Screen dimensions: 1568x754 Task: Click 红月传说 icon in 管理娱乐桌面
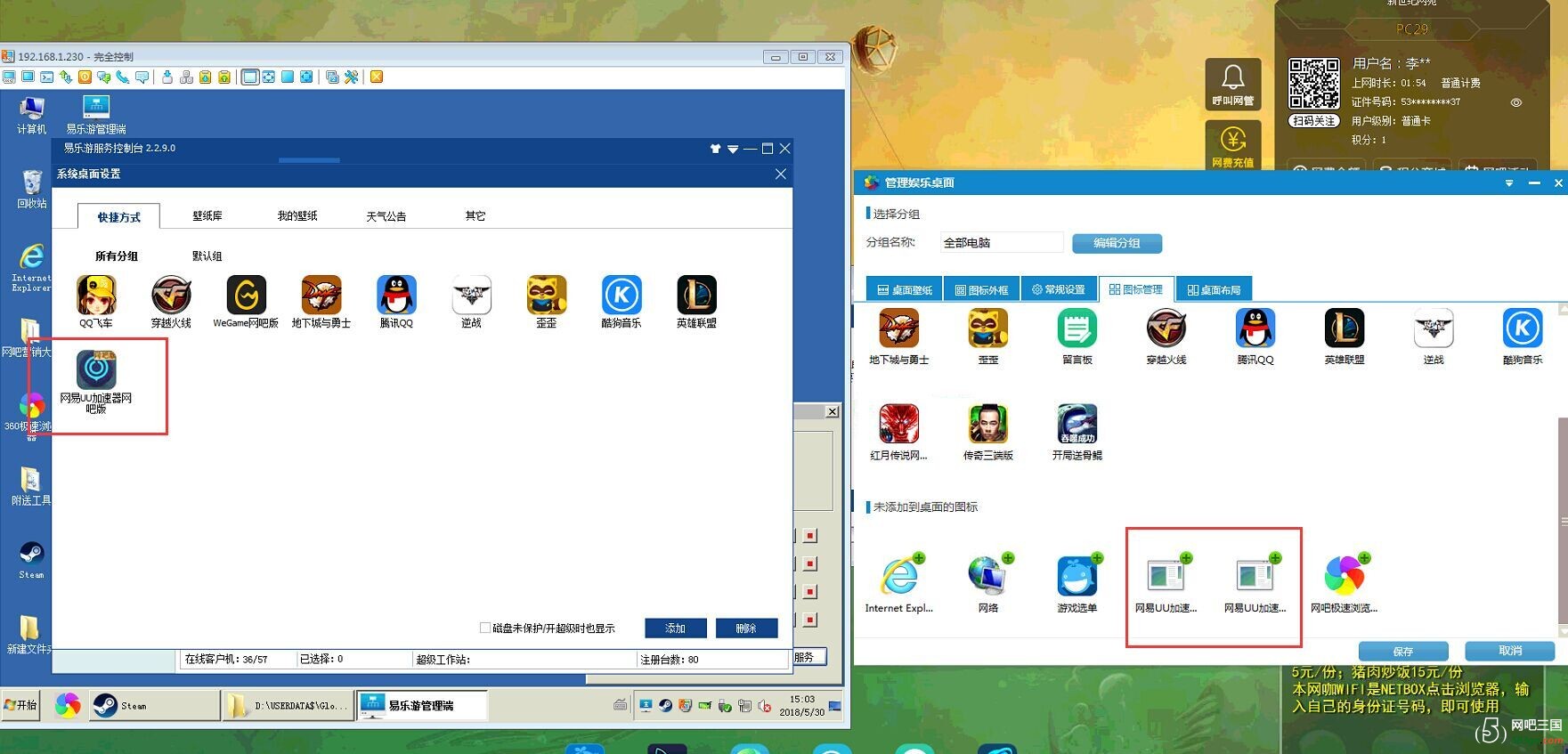pos(899,424)
